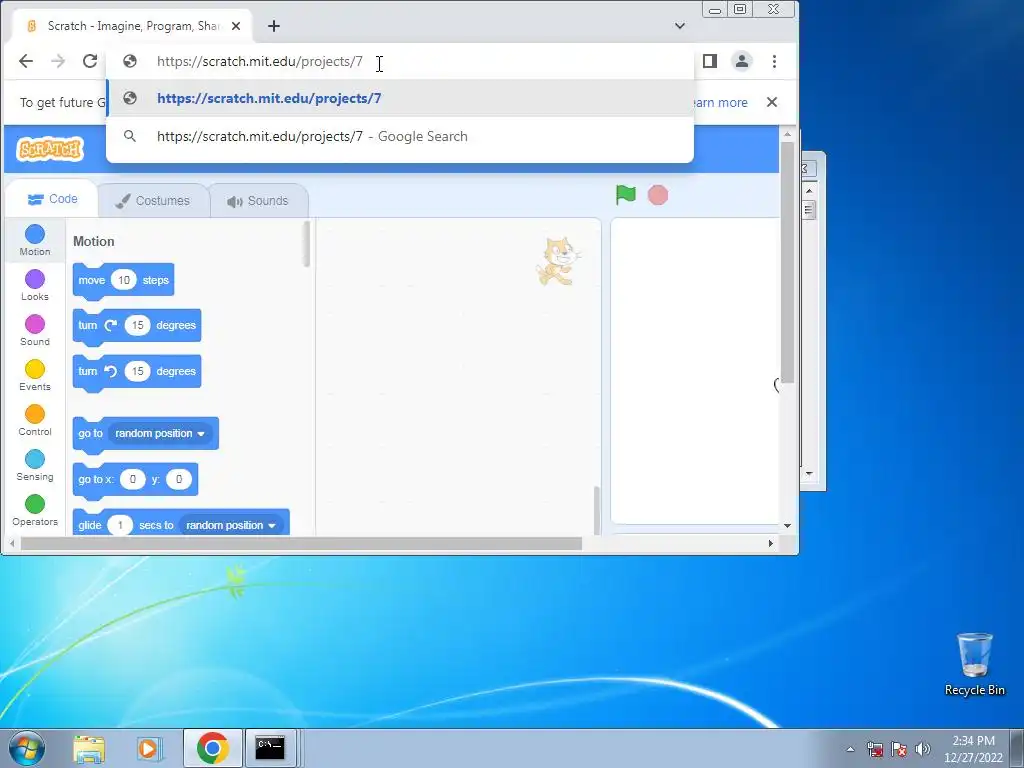Click the horizontal scrollbar left arrow
Viewport: 1024px width, 768px height.
click(12, 543)
